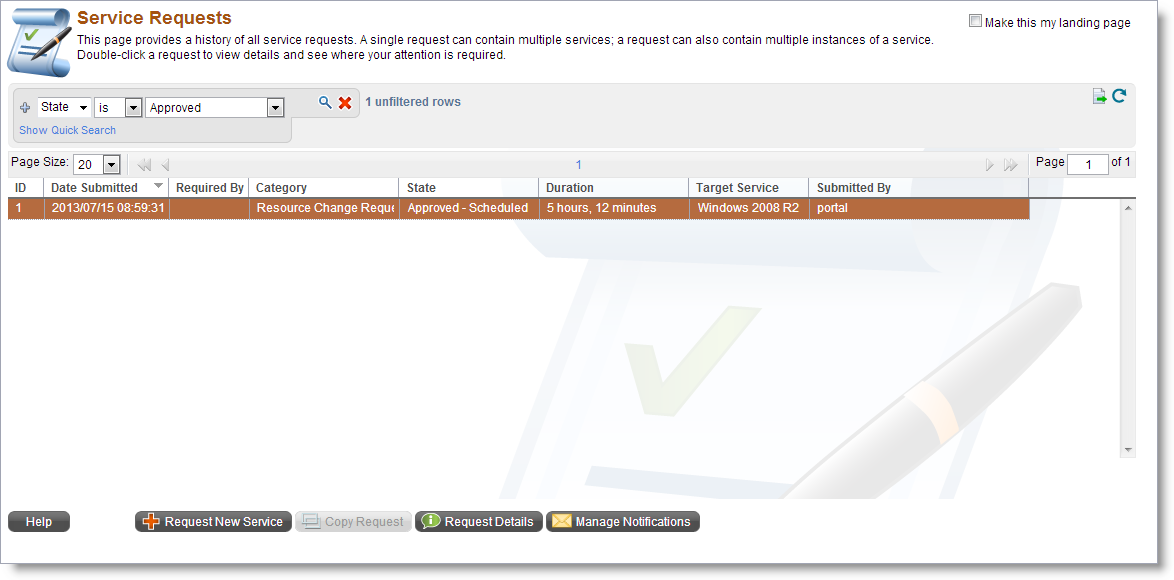
Task: Run the filter search with the magnifier icon
Action: 325,102
